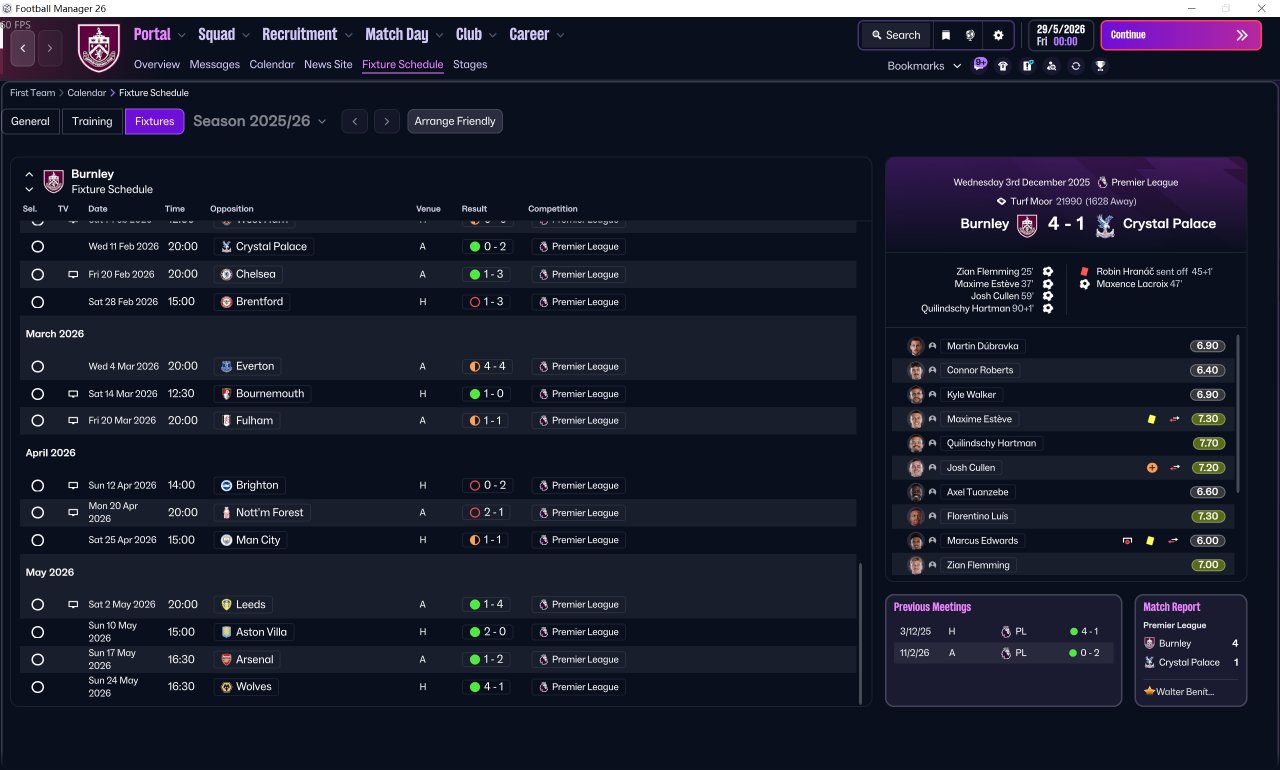Open the trophy icon in the bookmarks bar

coord(1100,66)
